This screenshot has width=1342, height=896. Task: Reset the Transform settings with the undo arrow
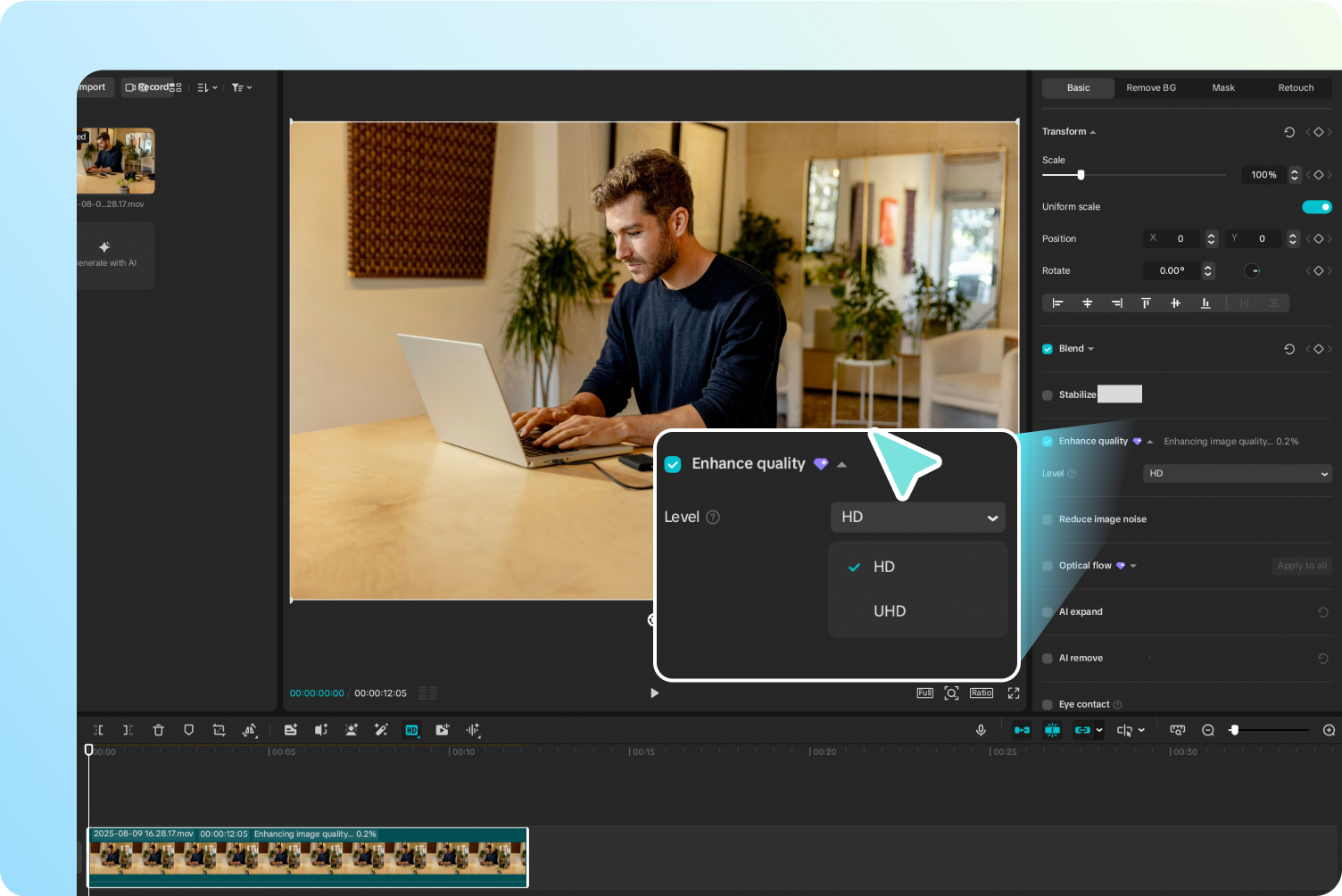tap(1289, 132)
